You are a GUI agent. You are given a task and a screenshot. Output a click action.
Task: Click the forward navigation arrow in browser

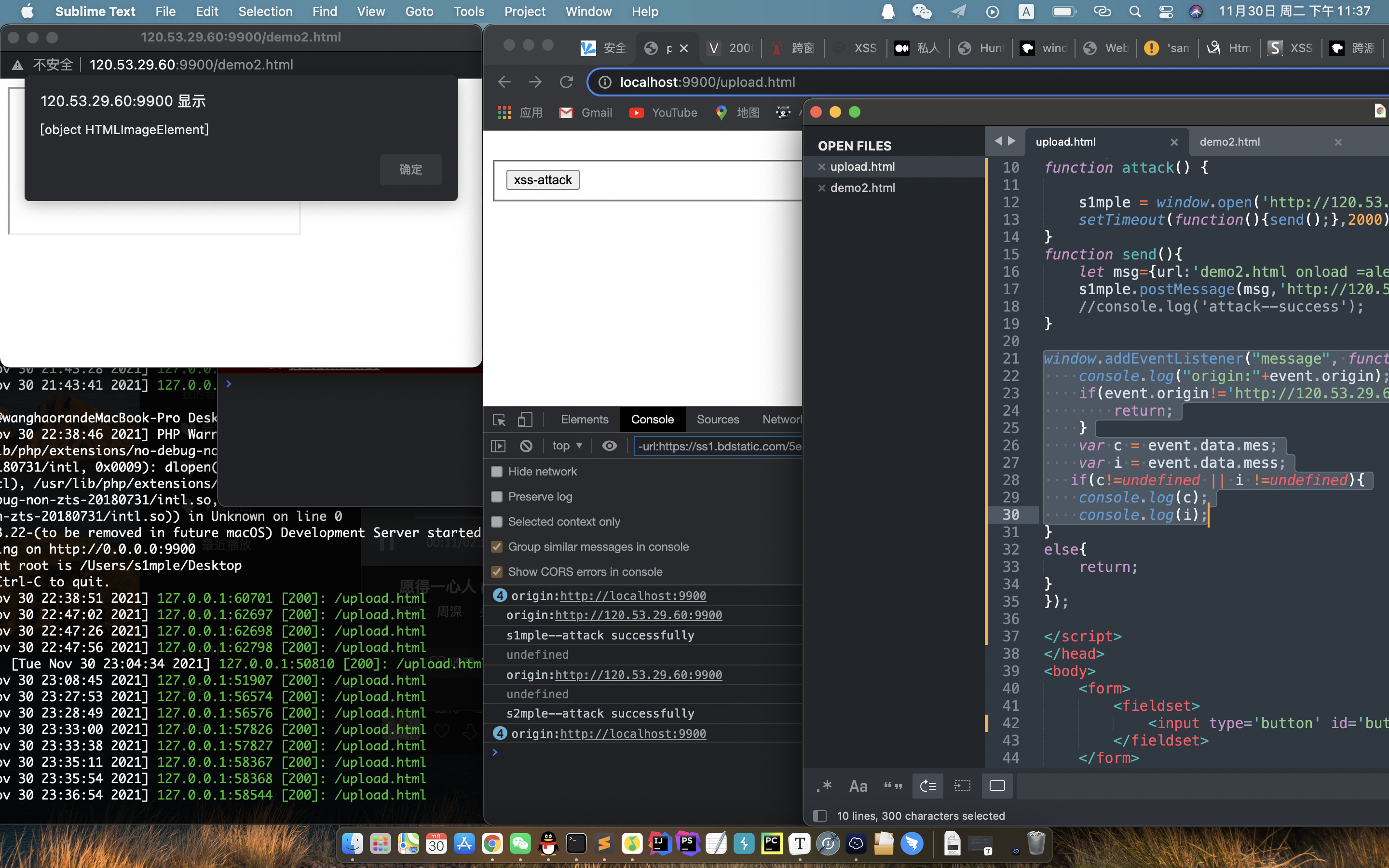coord(535,82)
